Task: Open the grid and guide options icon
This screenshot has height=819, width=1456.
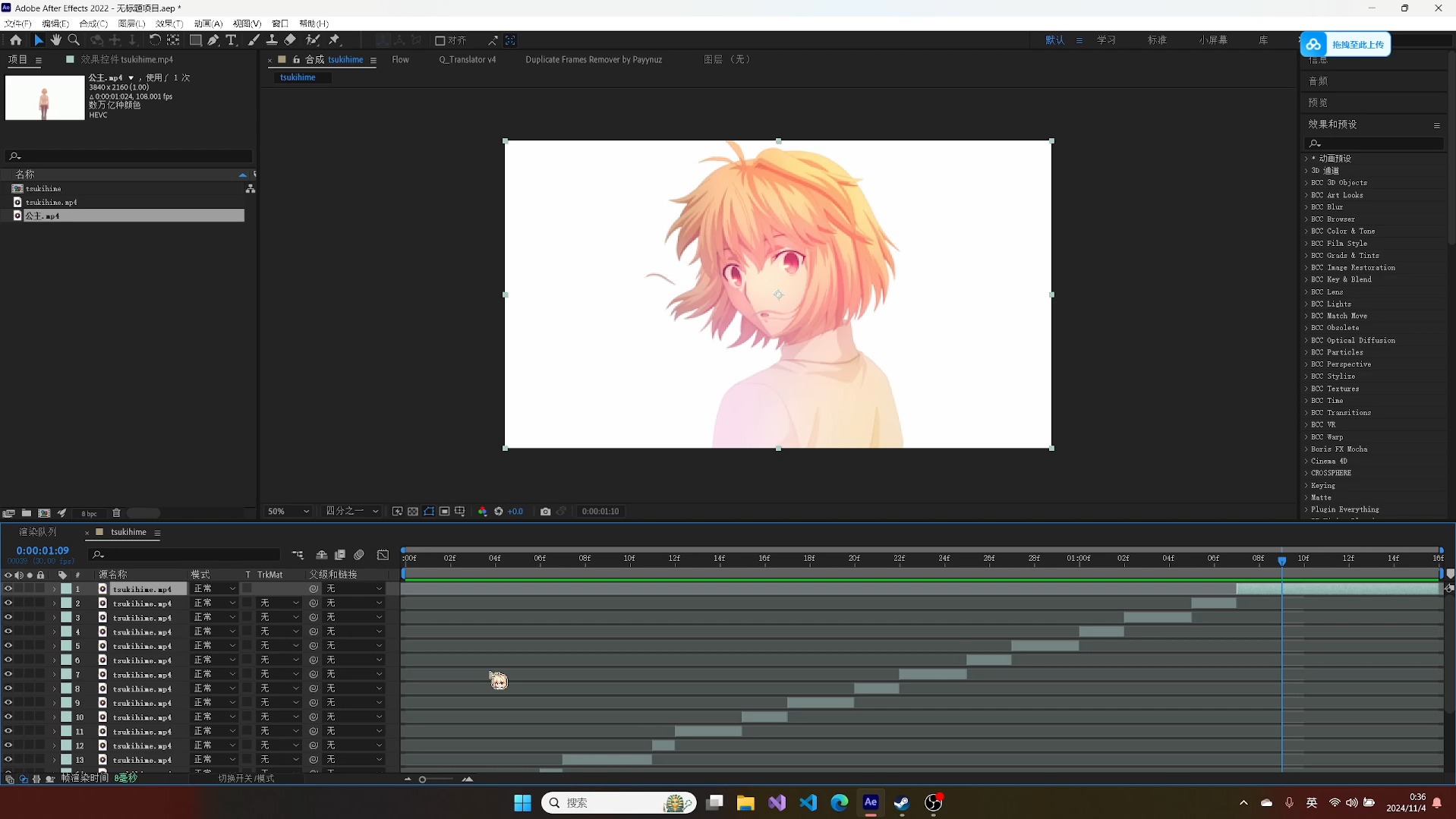Action: 460,512
